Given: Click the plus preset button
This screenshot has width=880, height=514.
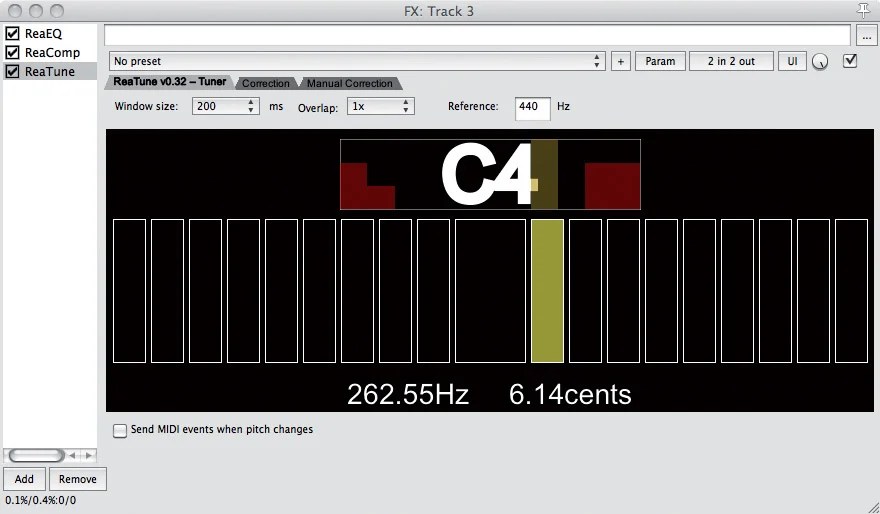Looking at the screenshot, I should (x=620, y=61).
